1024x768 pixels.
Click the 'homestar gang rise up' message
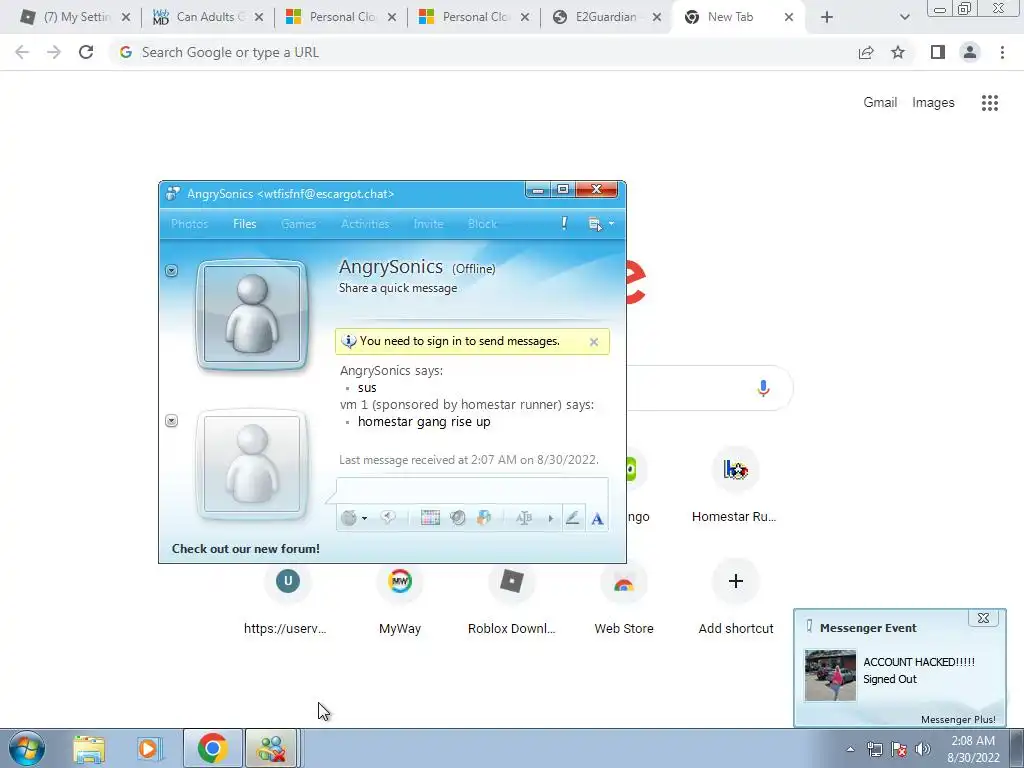[424, 422]
